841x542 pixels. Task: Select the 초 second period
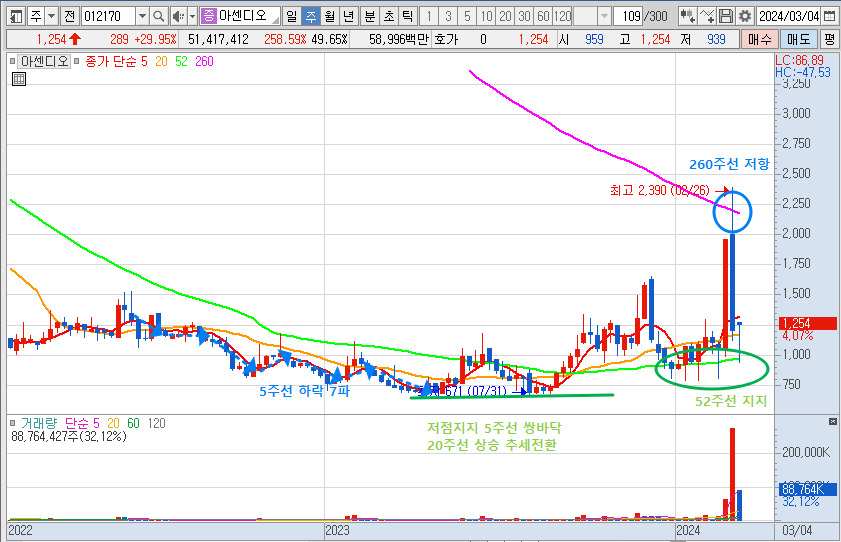pyautogui.click(x=389, y=16)
